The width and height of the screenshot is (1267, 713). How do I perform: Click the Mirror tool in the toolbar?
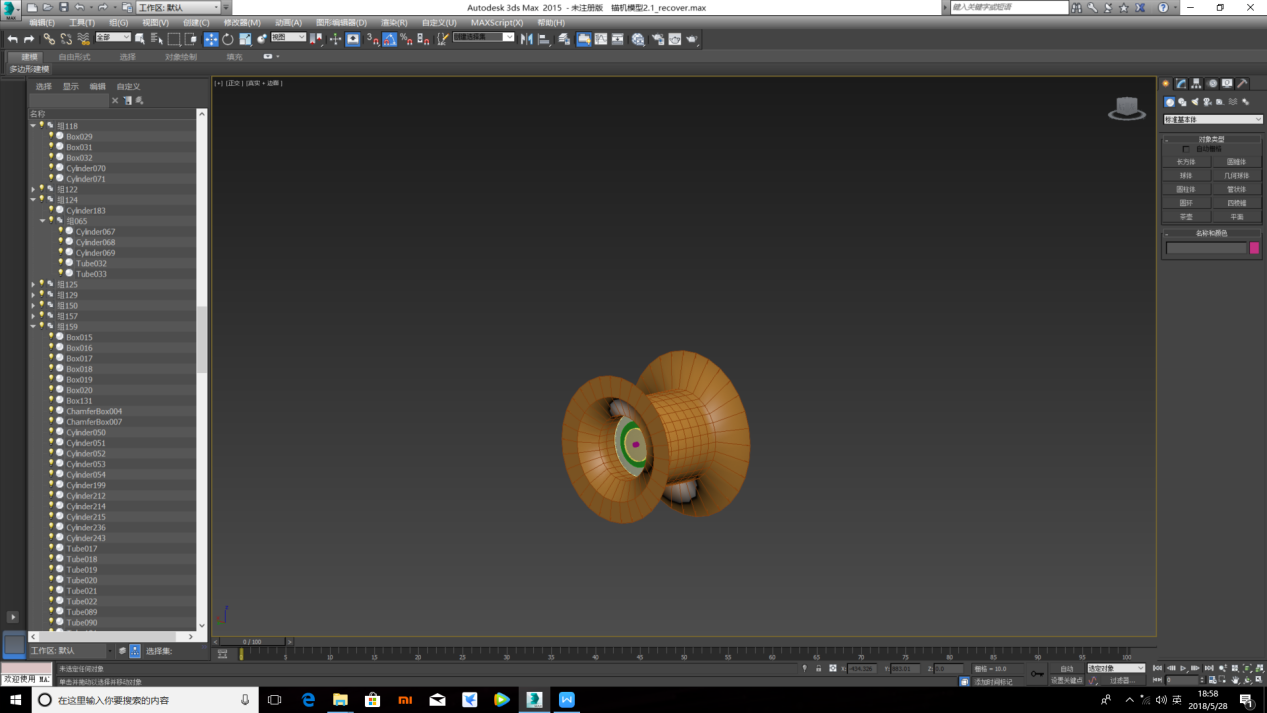coord(527,39)
